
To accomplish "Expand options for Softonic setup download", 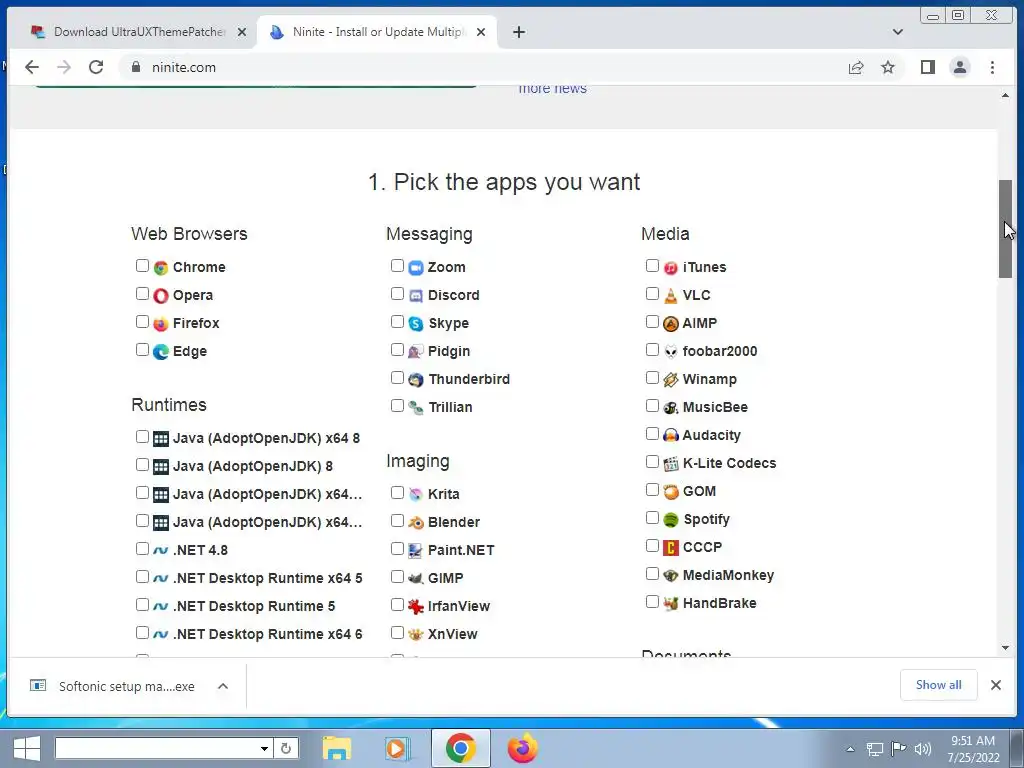I will pos(223,686).
